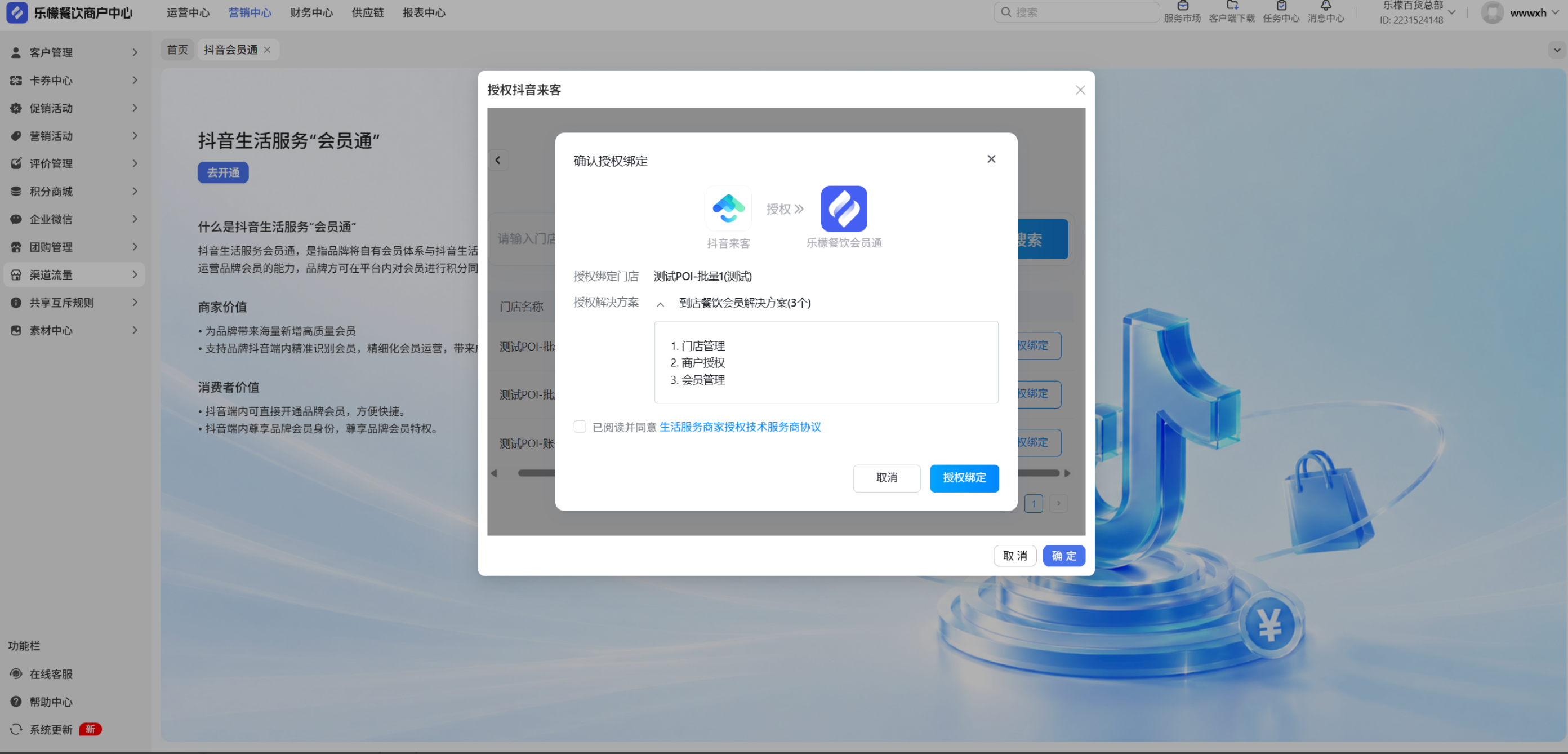
Task: Open the 团购管理 sidebar item
Action: (x=74, y=247)
